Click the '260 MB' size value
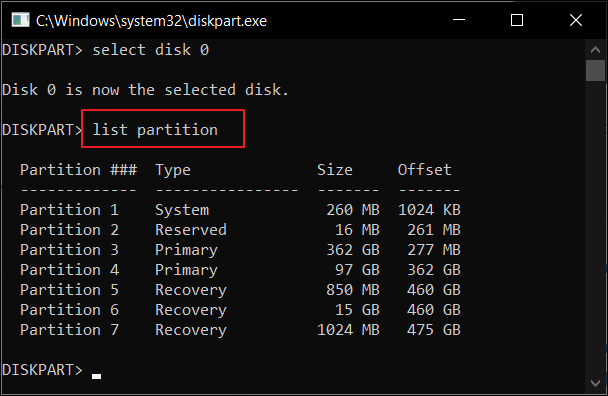This screenshot has height=396, width=608. pos(353,210)
